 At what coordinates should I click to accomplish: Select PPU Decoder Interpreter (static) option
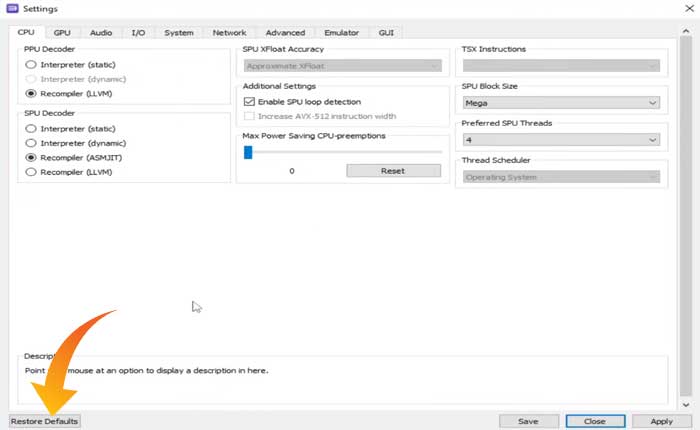tap(32, 65)
